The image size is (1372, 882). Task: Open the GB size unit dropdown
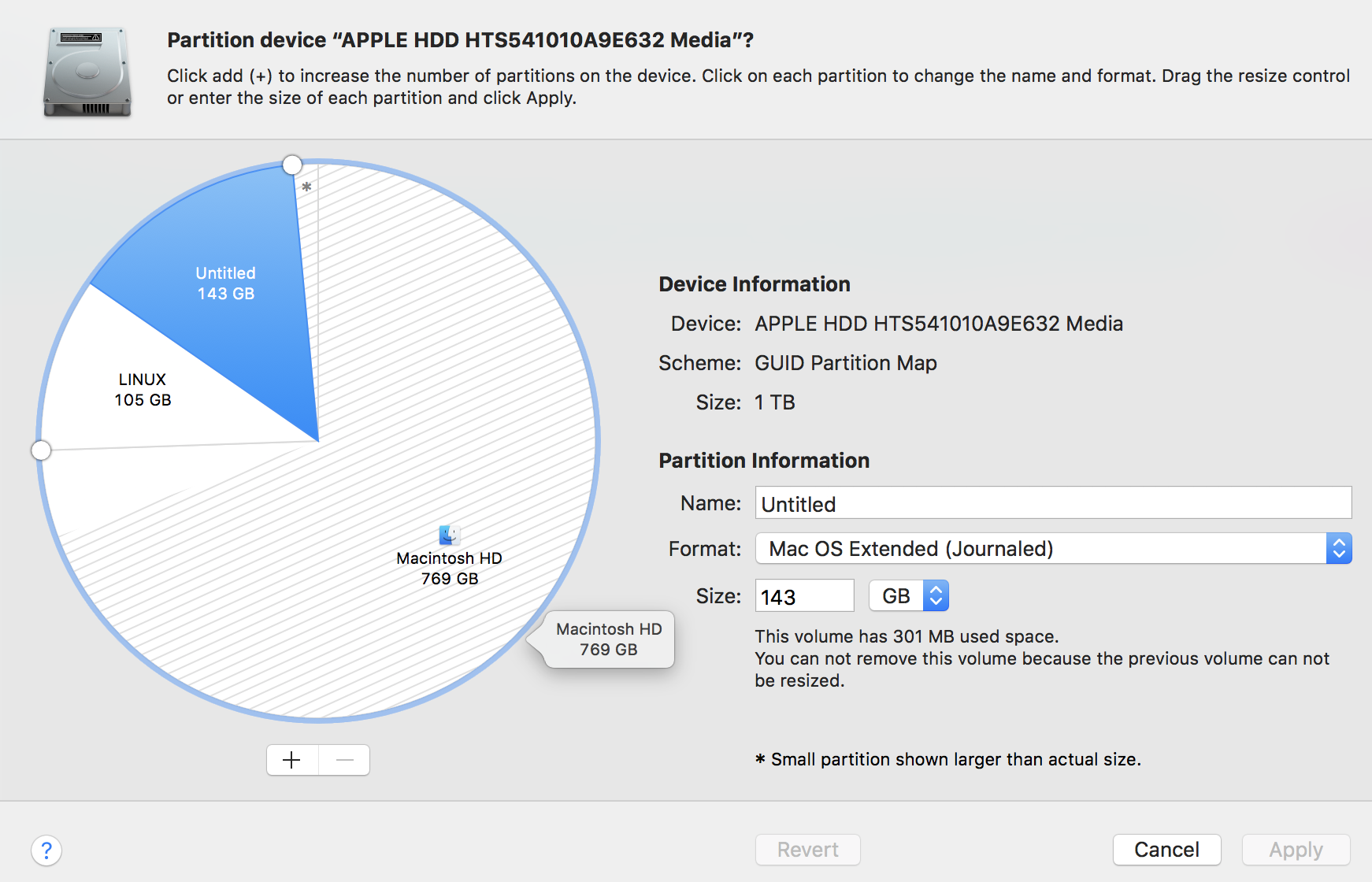pos(909,596)
